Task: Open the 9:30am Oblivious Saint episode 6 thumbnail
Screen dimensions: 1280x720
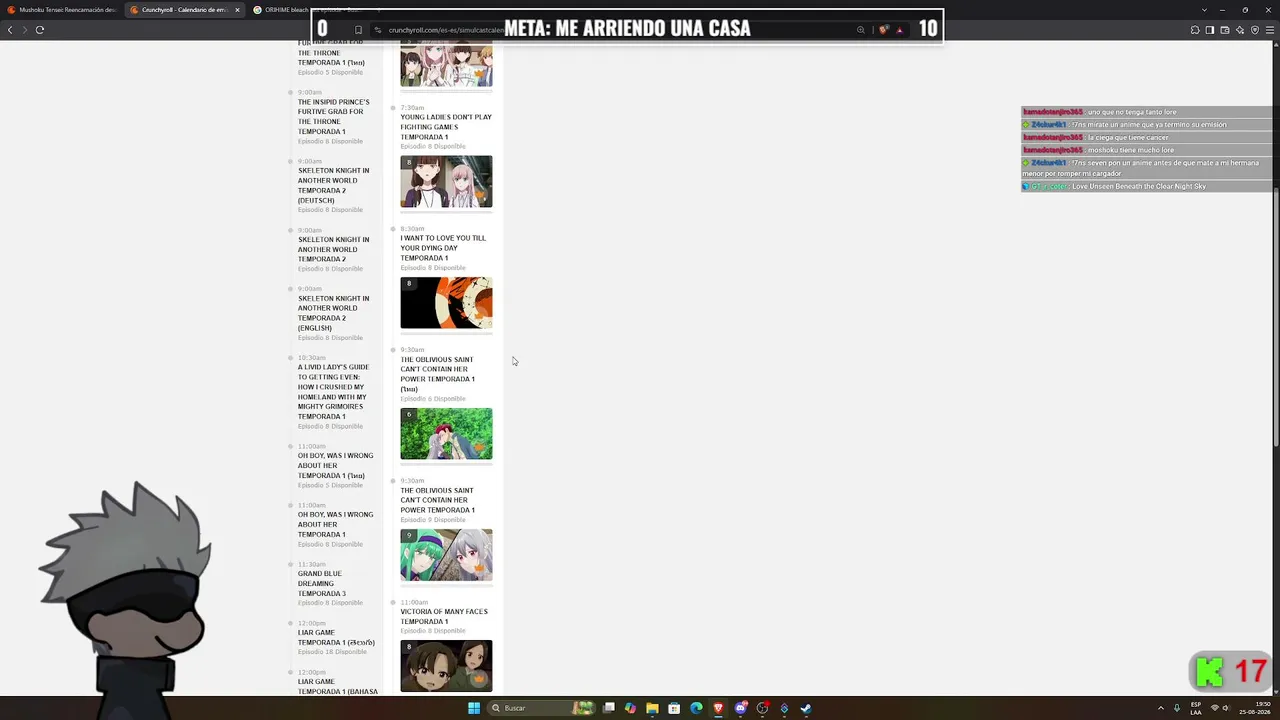Action: click(446, 434)
